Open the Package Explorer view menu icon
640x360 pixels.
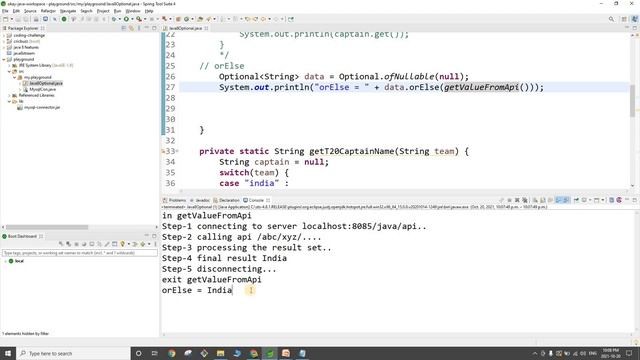[139, 28]
